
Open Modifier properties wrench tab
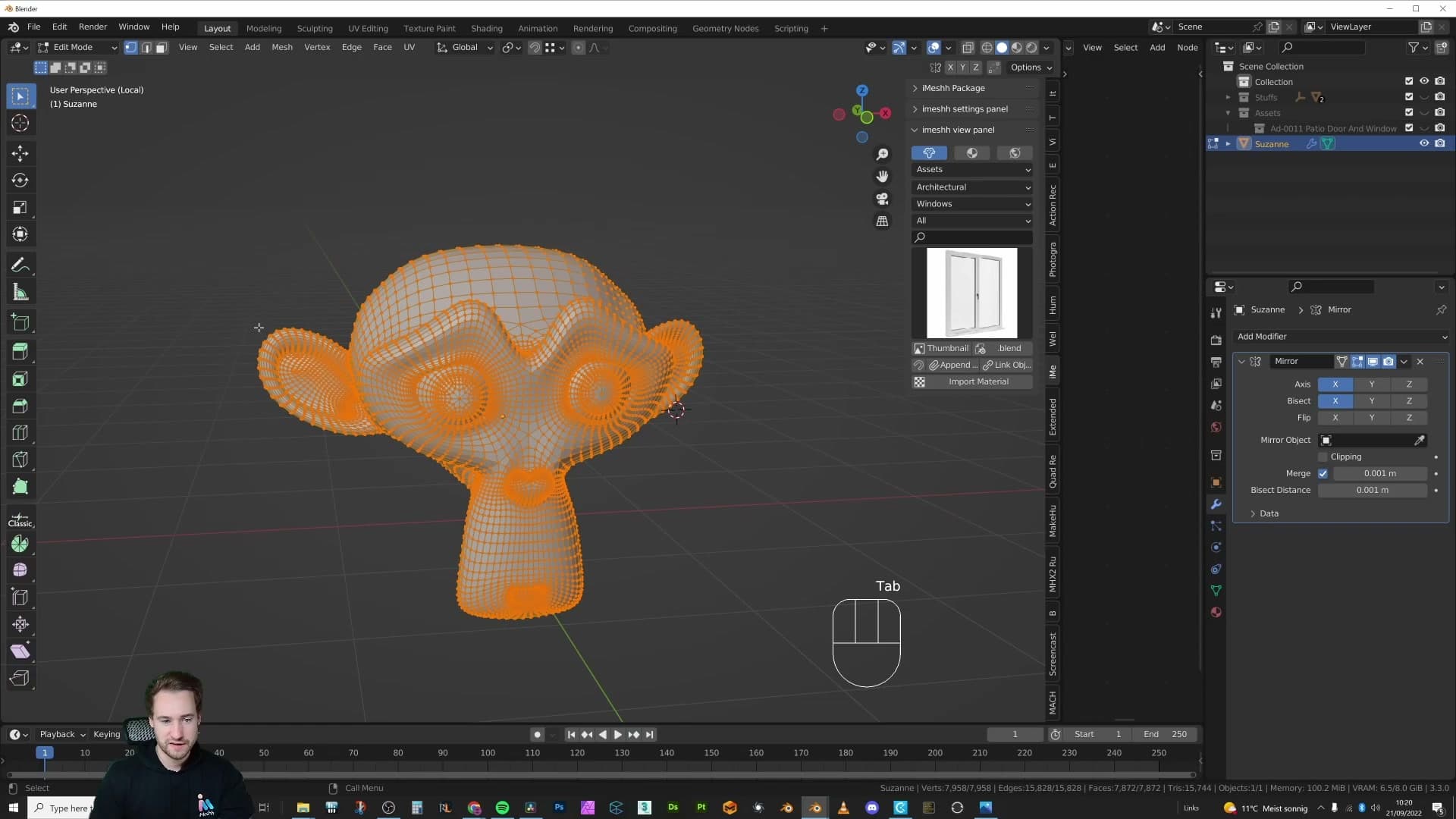1216,504
